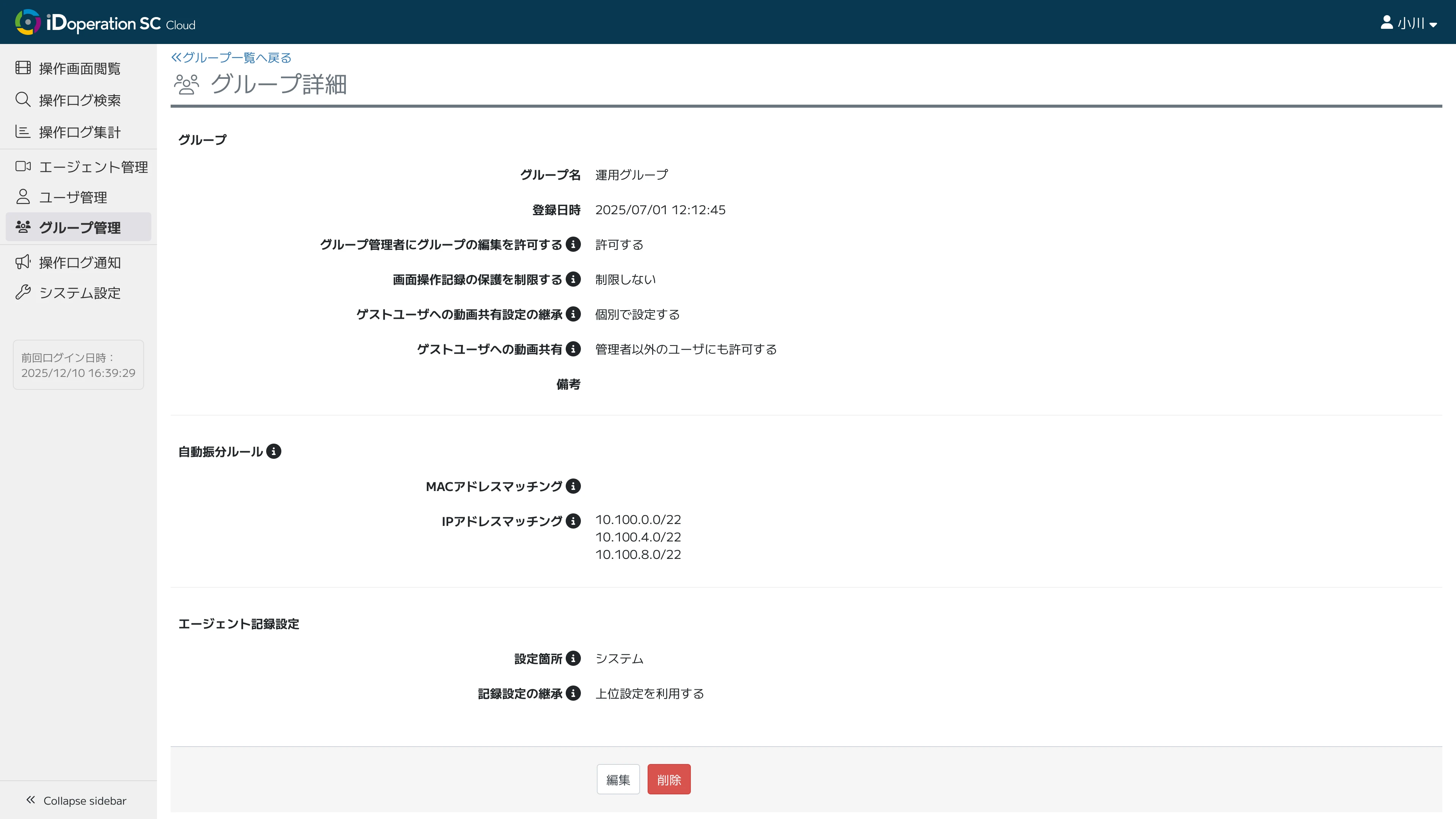Collapse the sidebar
Viewport: 1456px width, 819px height.
(x=76, y=800)
